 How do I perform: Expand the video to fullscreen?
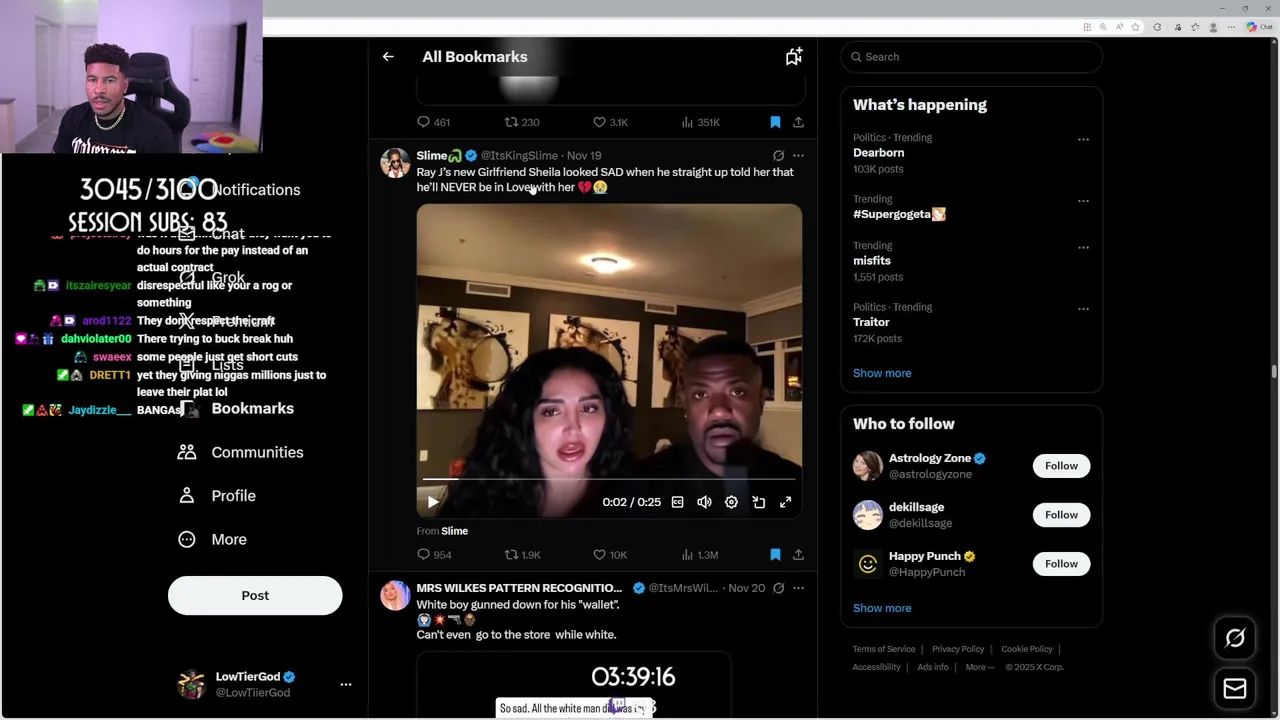pyautogui.click(x=786, y=502)
